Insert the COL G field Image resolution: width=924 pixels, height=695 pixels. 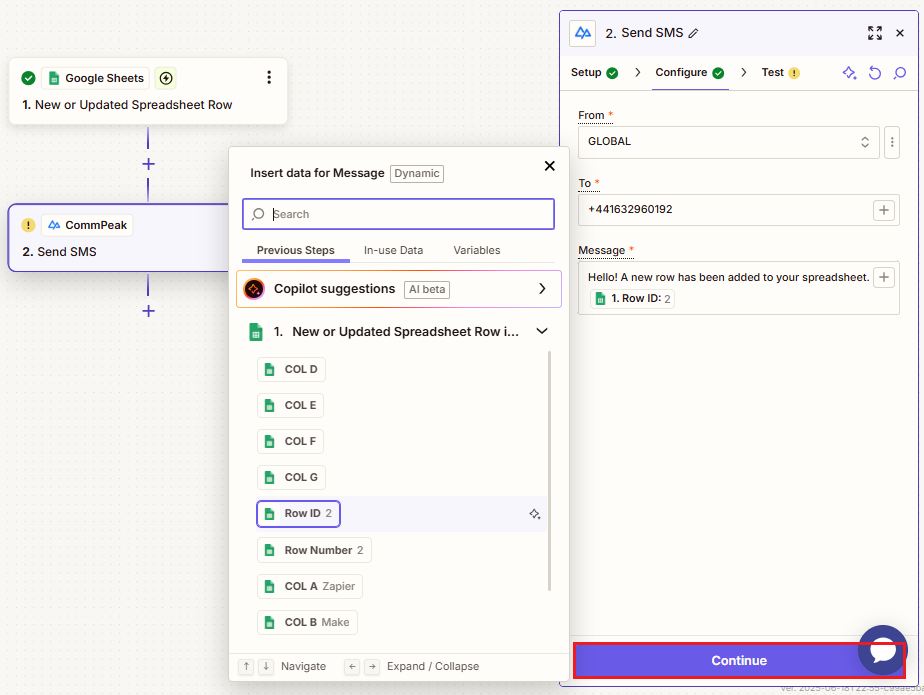click(291, 477)
